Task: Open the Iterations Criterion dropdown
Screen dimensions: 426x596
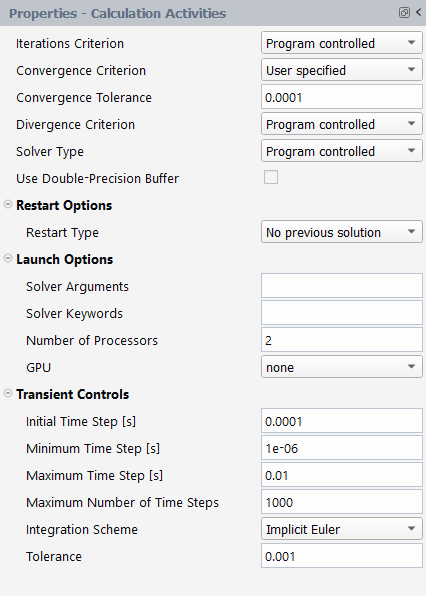Action: 342,43
